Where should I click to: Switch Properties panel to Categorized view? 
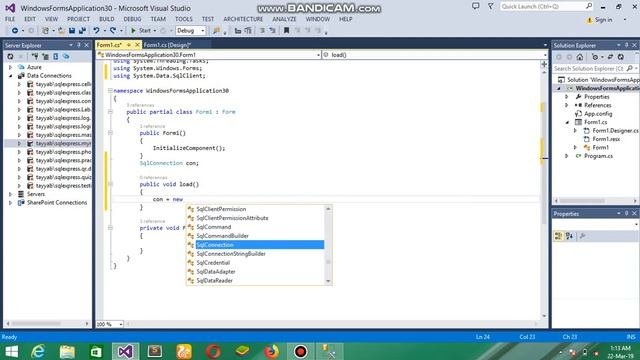coord(558,236)
